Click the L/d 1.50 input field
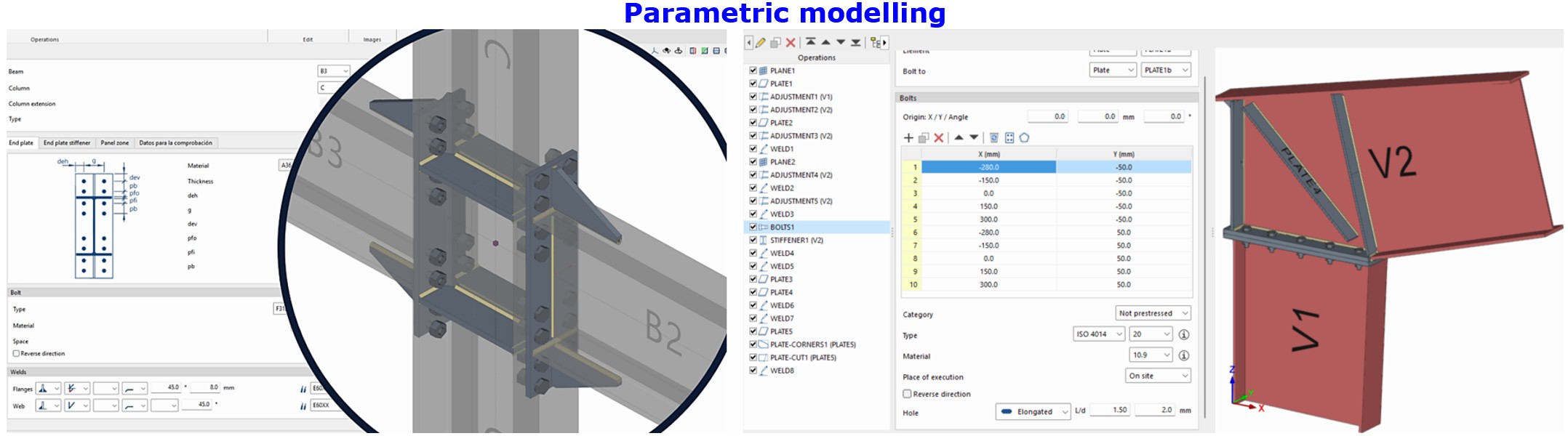 click(x=1111, y=410)
